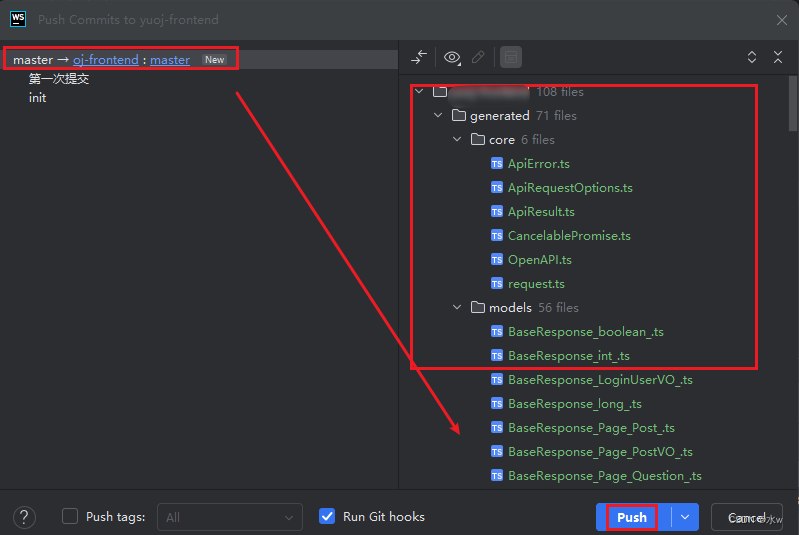Select BaseResponse_boolean_.ts file
This screenshot has width=799, height=535.
click(585, 332)
